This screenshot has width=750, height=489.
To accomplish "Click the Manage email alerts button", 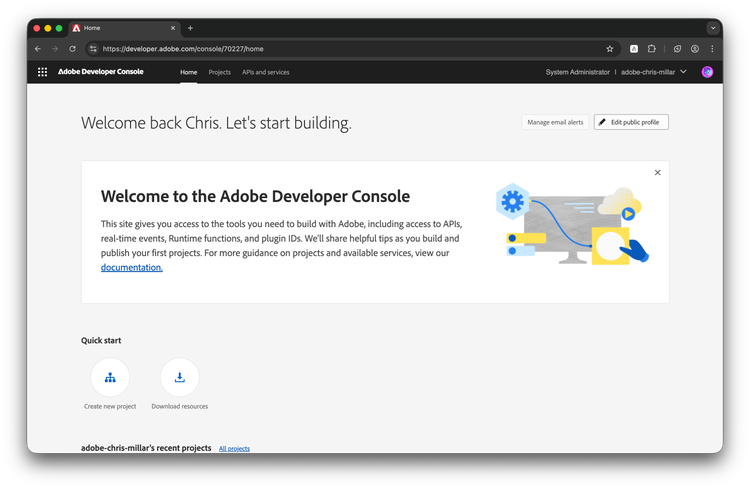I will pyautogui.click(x=555, y=122).
